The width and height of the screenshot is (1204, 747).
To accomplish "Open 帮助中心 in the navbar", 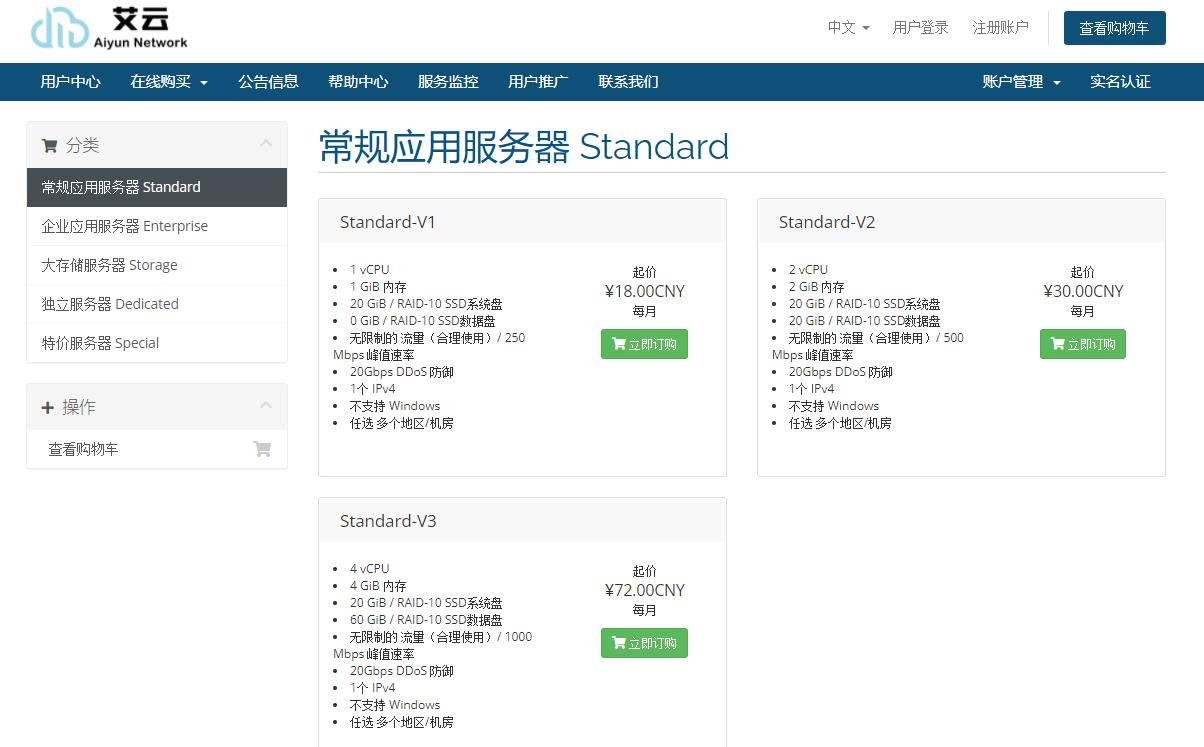I will (358, 82).
